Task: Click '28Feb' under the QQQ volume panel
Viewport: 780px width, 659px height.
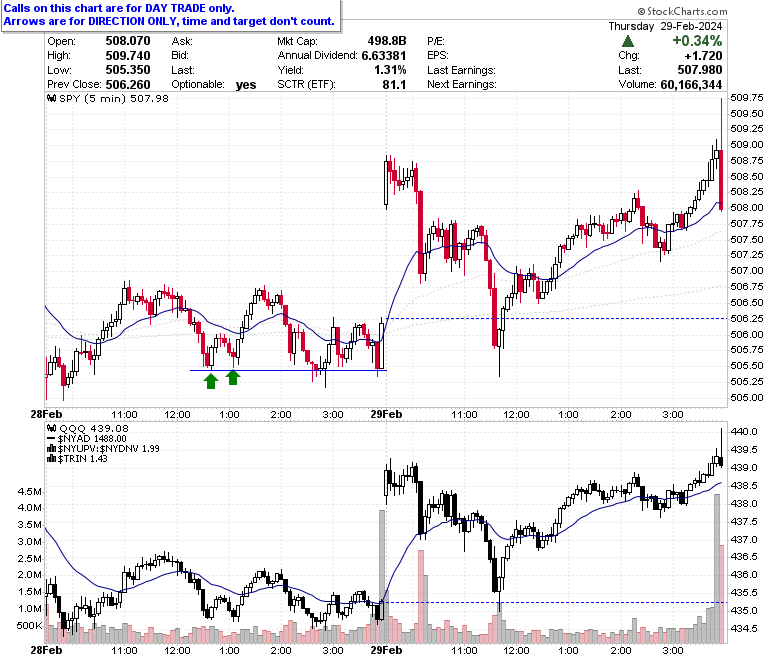Action: (x=46, y=650)
